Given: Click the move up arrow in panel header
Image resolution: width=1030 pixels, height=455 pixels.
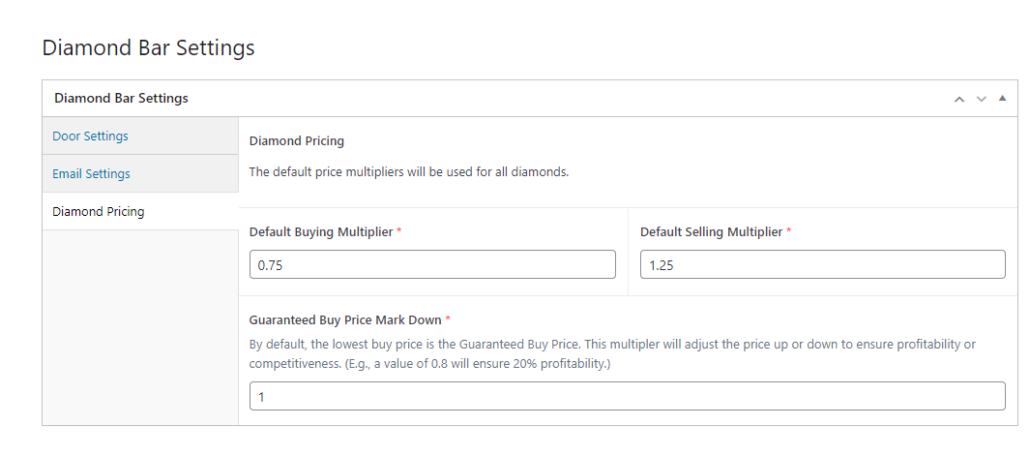Looking at the screenshot, I should (x=959, y=99).
